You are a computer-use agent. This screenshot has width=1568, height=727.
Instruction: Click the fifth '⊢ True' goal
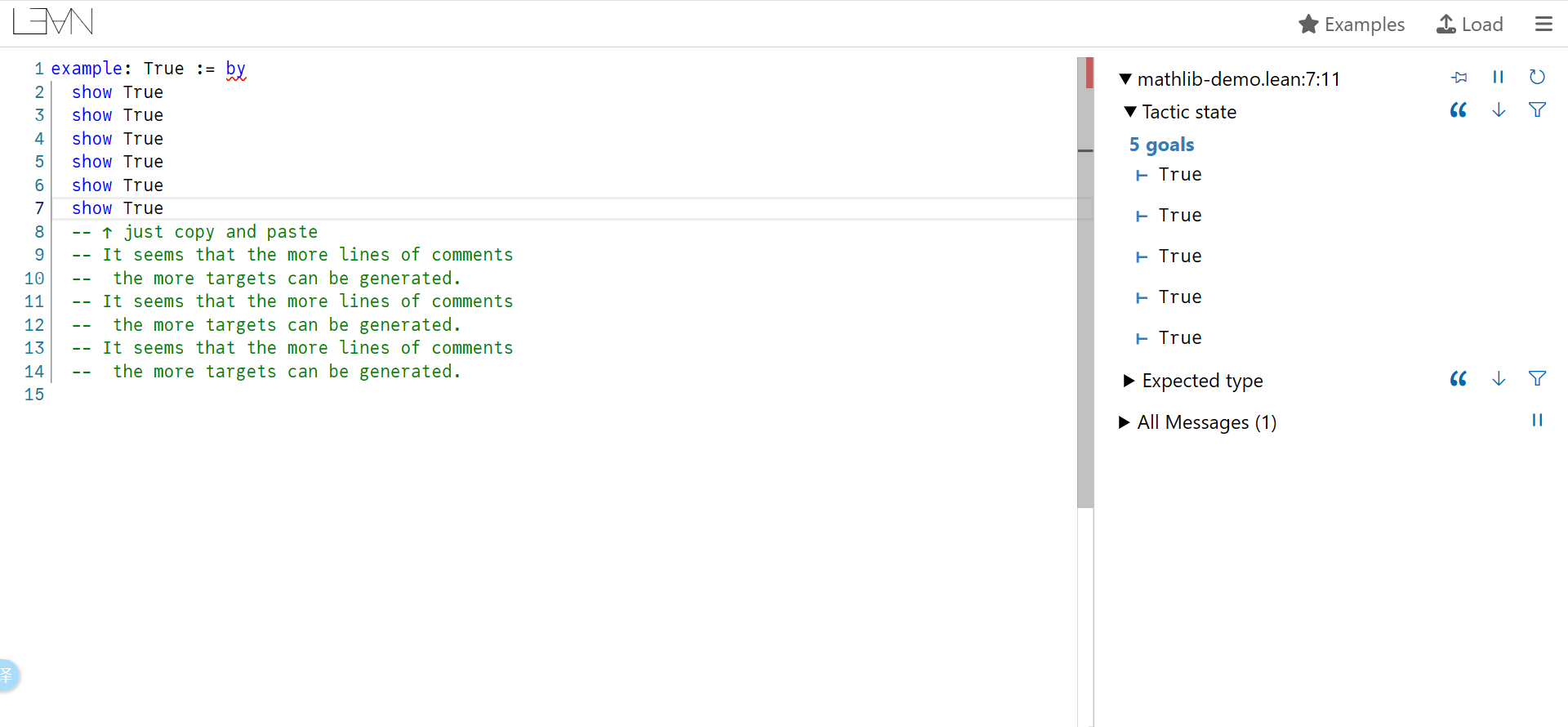click(1169, 338)
